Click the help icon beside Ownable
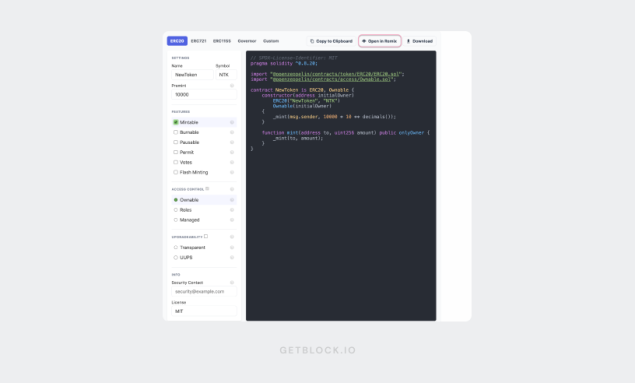Screen dimensions: 635x383 pos(232,200)
